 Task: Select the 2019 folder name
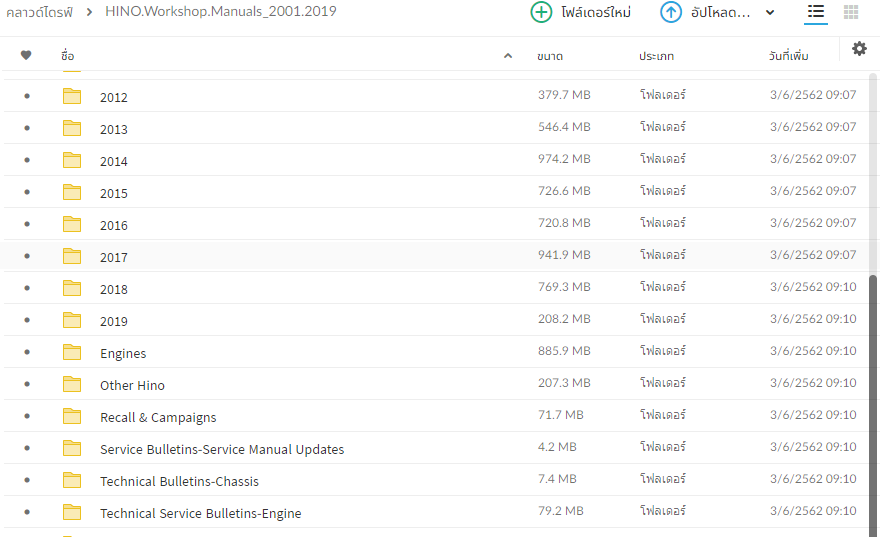pyautogui.click(x=114, y=322)
